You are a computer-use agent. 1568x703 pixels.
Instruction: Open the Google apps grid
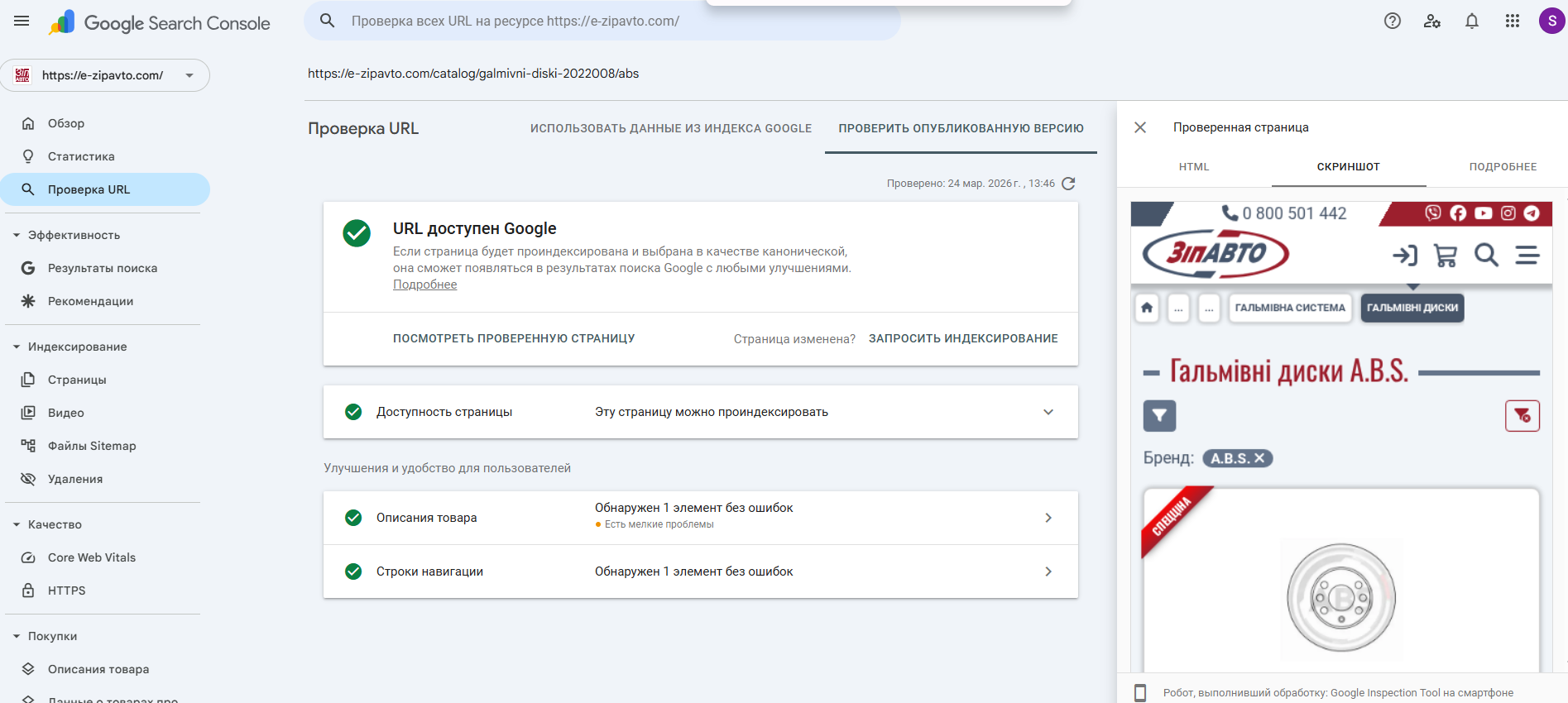[1513, 22]
